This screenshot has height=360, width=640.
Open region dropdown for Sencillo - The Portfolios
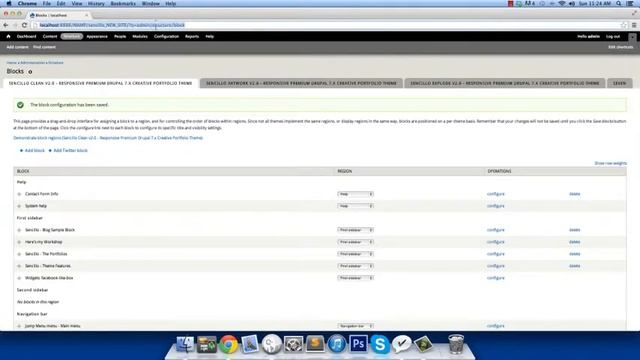coord(356,254)
